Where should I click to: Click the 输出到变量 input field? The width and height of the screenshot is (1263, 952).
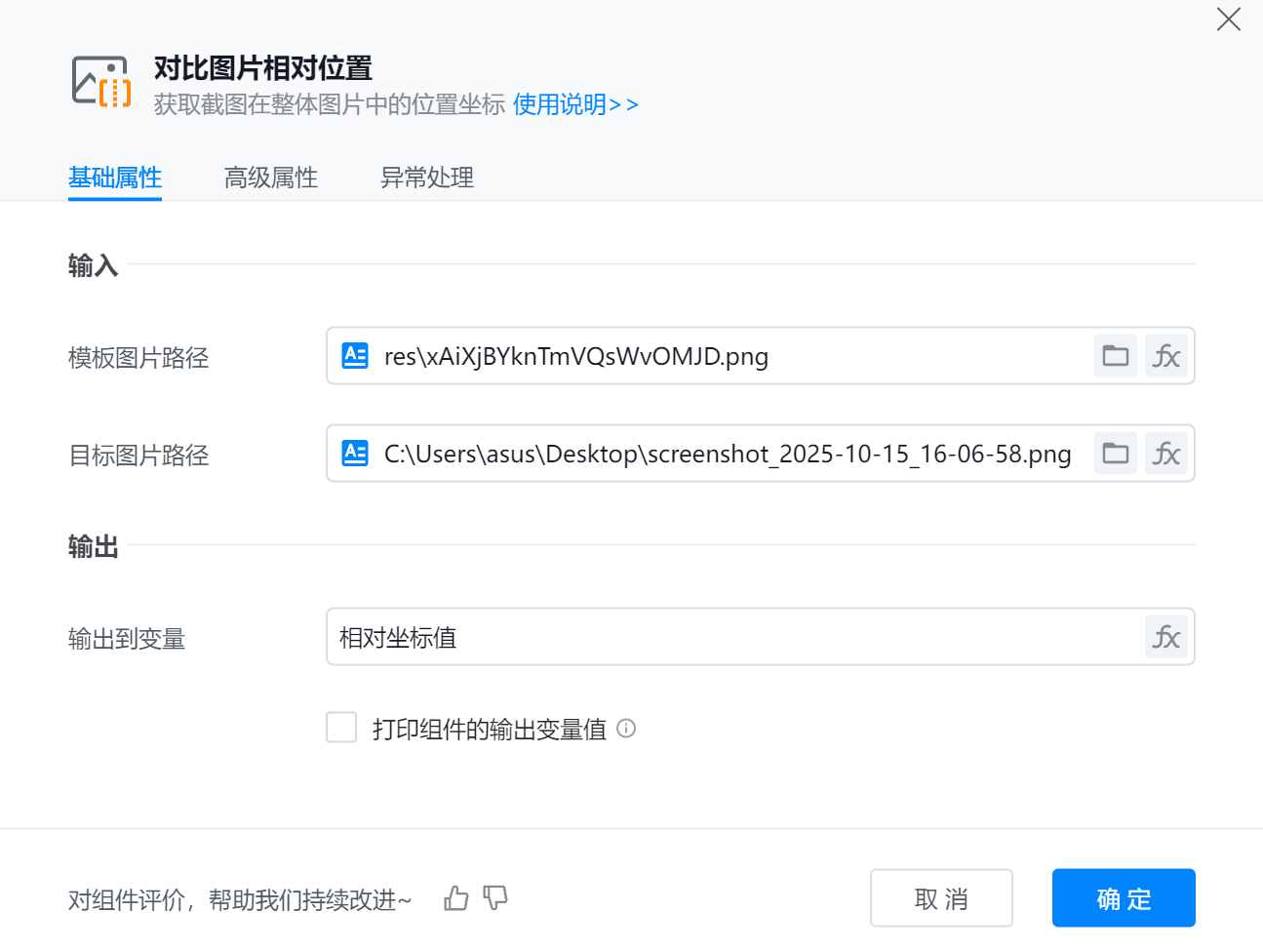731,638
